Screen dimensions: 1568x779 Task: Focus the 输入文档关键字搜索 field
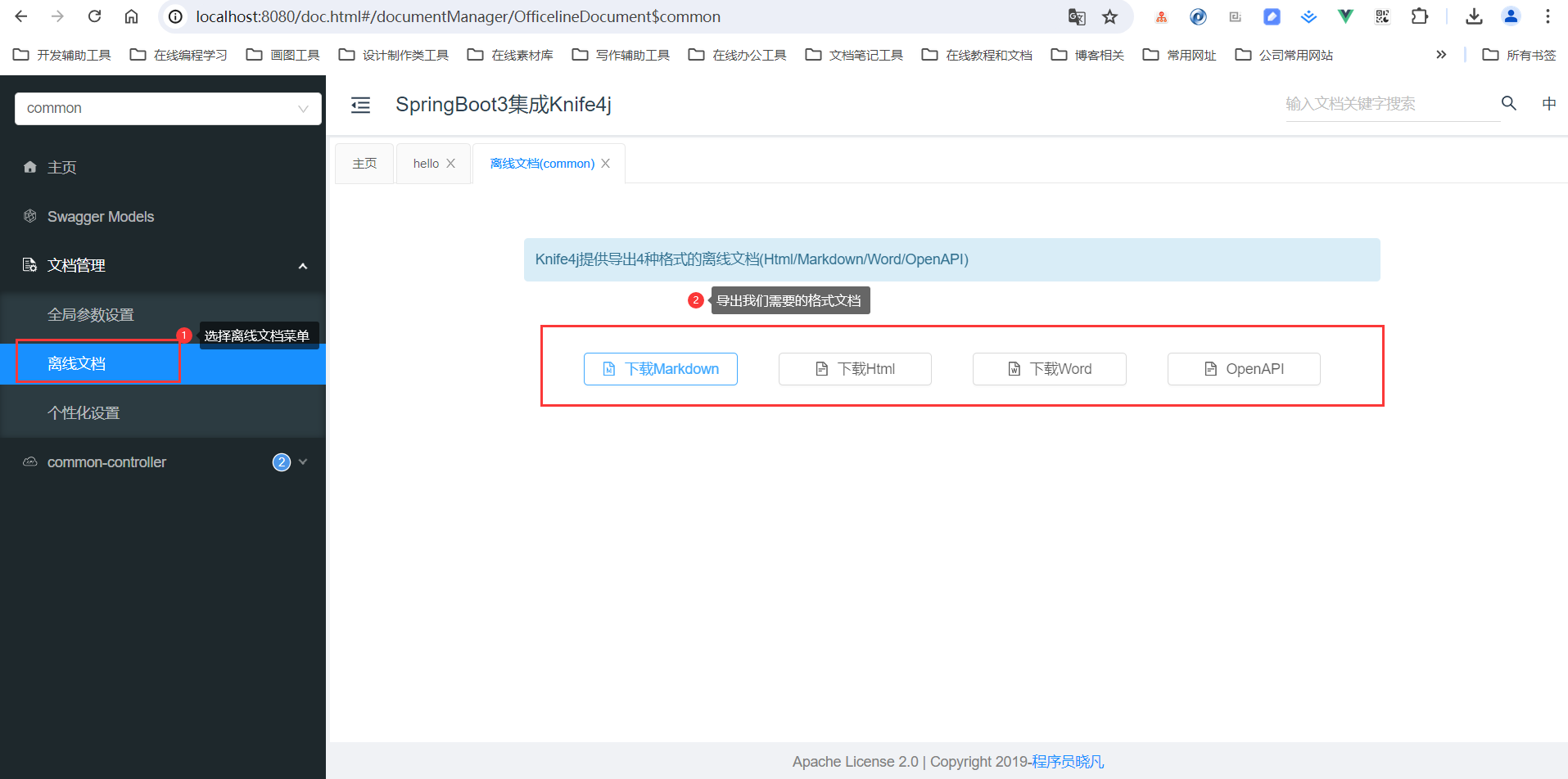1392,104
